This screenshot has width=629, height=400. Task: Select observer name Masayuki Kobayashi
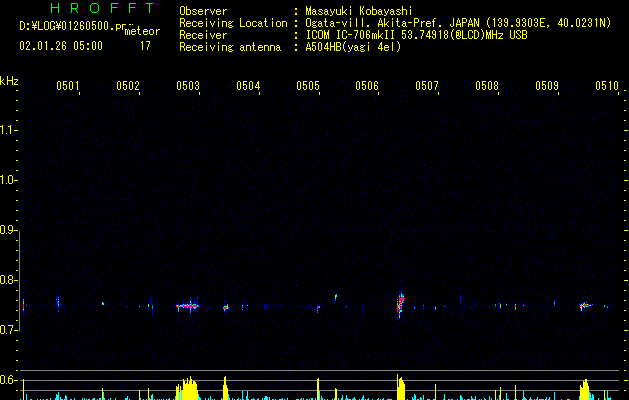pyautogui.click(x=359, y=11)
